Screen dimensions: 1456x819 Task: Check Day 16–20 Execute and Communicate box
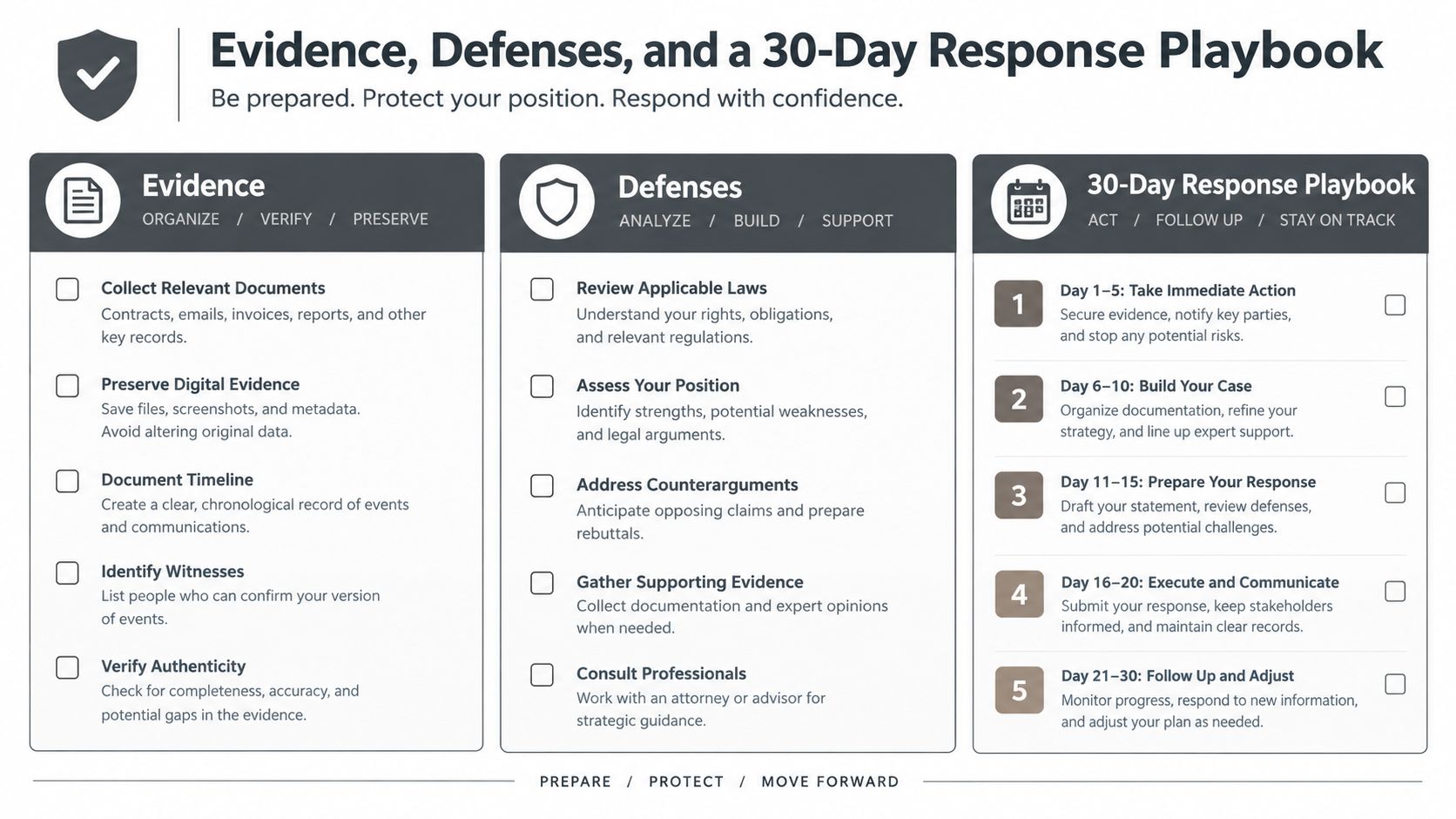1395,592
